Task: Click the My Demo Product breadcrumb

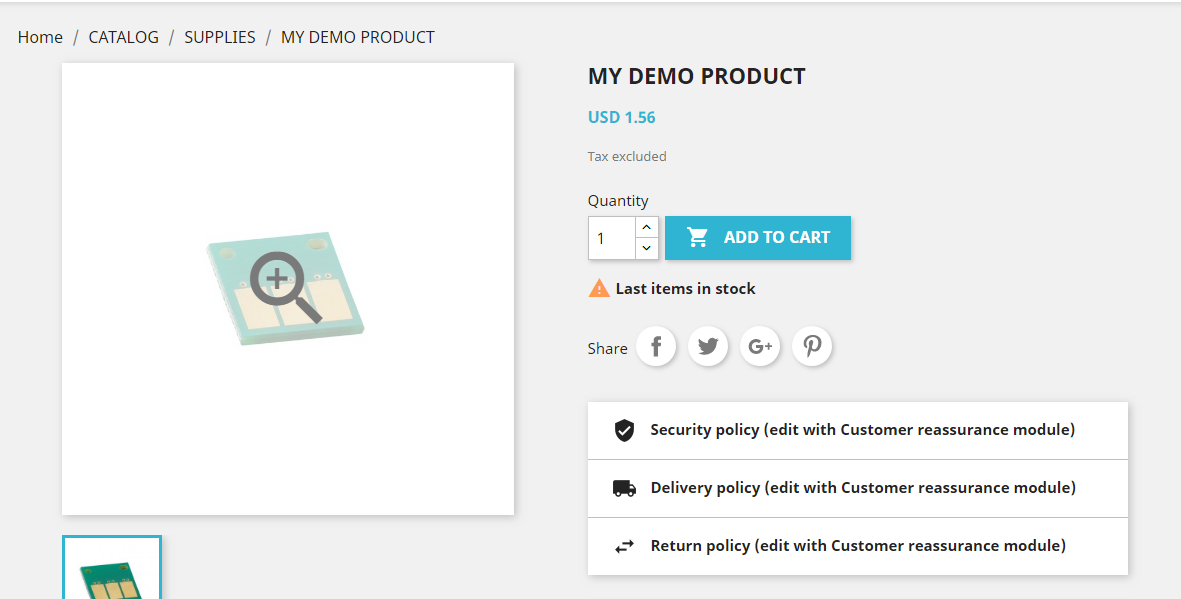Action: tap(357, 37)
